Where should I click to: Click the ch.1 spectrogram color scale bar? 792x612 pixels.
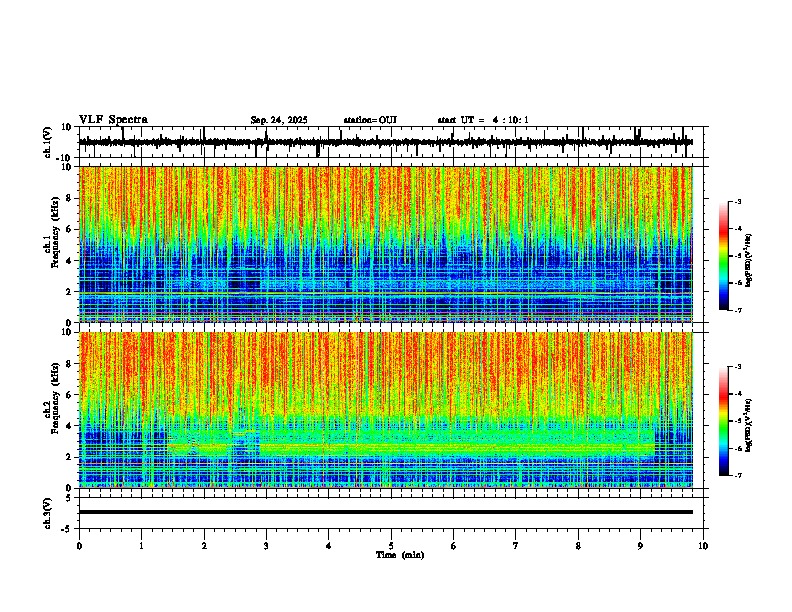[724, 256]
